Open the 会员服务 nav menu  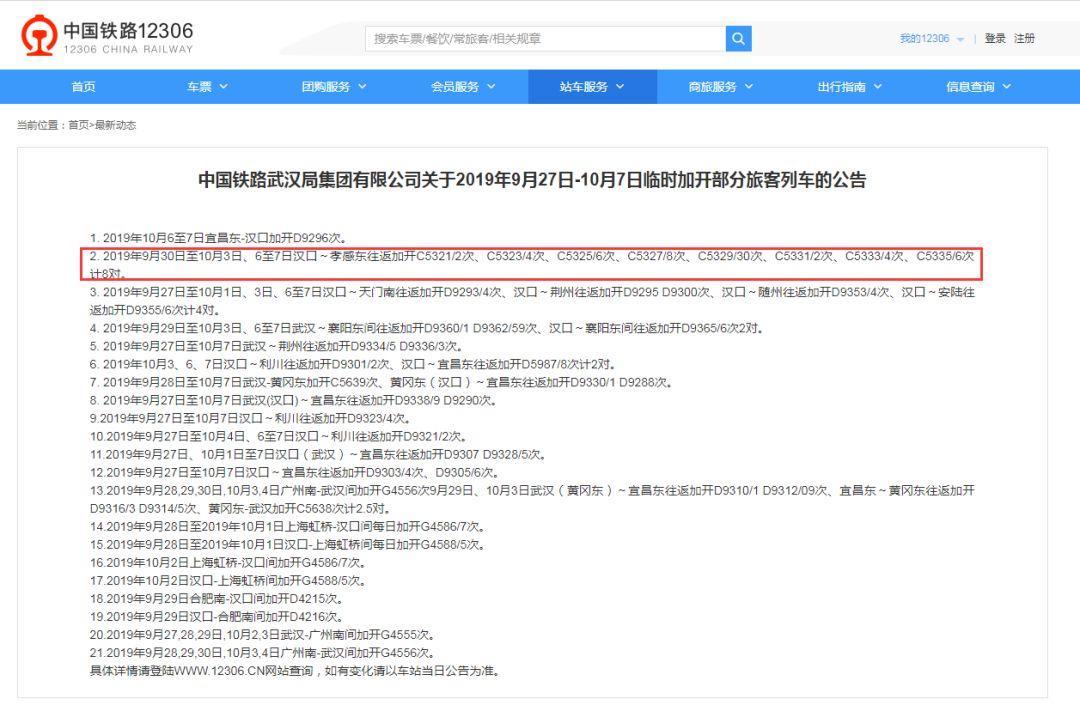[x=463, y=87]
